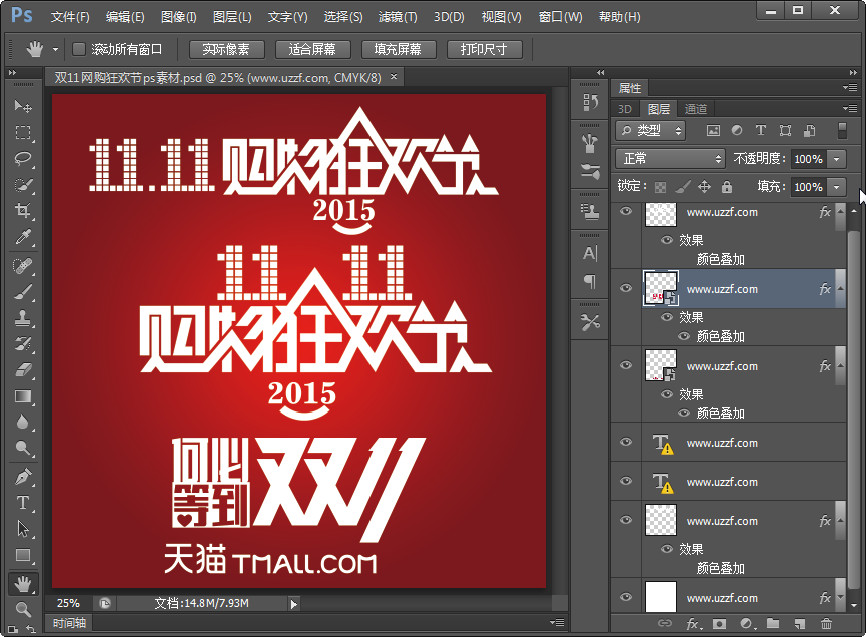Select the Crop tool
The width and height of the screenshot is (866, 637).
coord(23,210)
